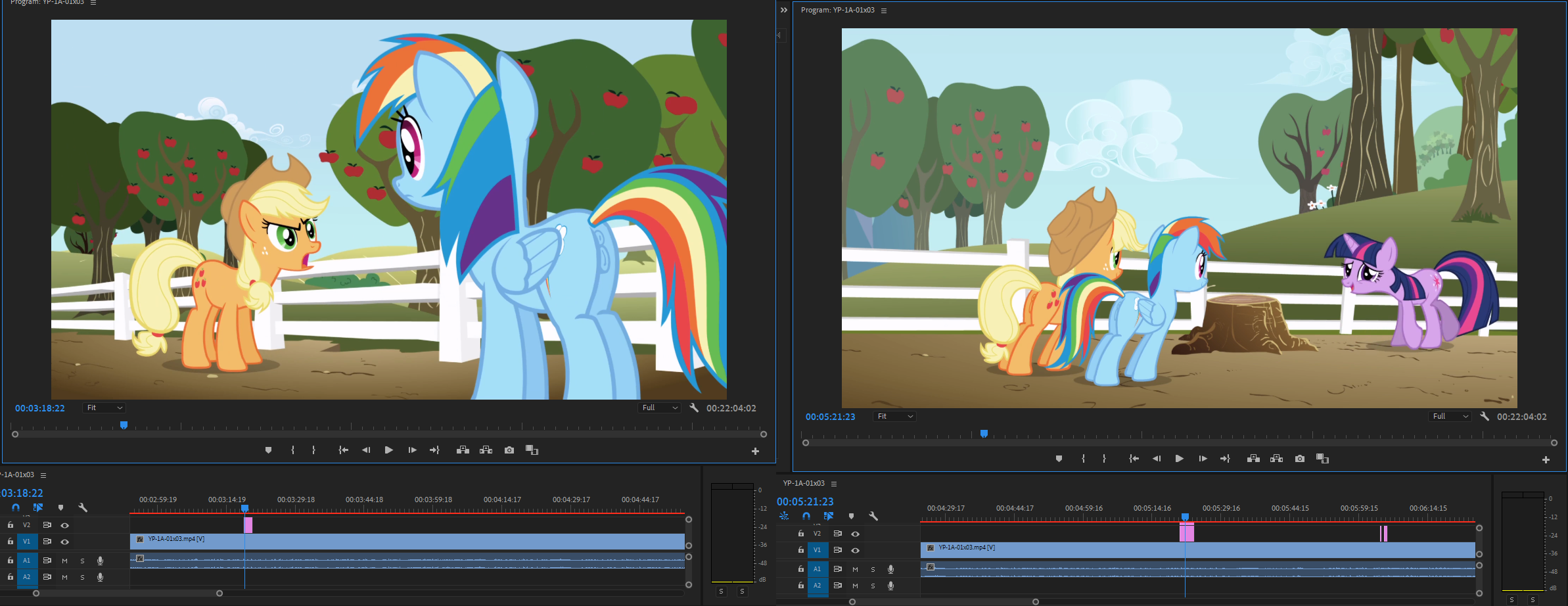Toggle Snap magnet in right timeline panel

tap(806, 517)
